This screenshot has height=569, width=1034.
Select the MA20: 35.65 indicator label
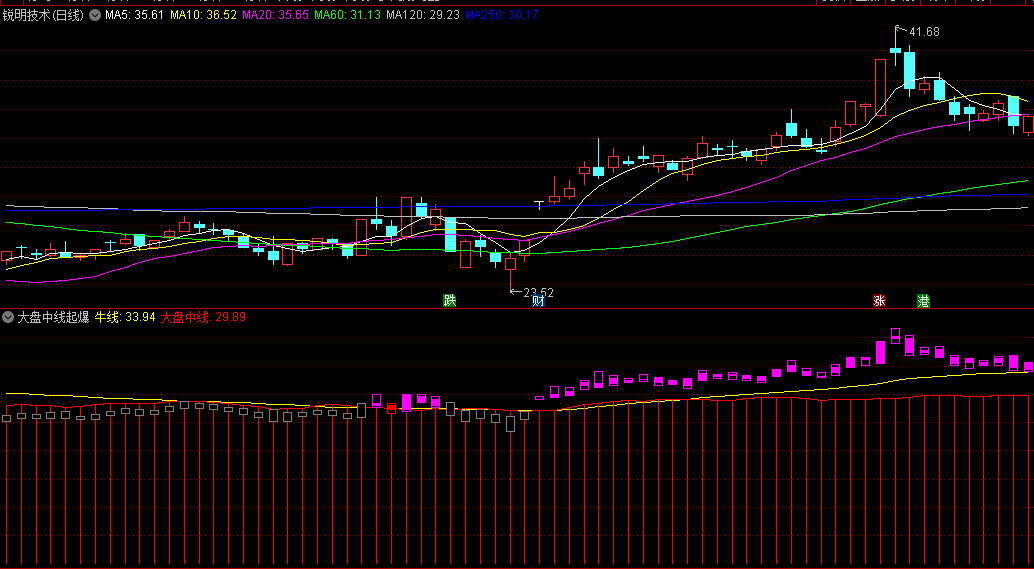tap(276, 15)
